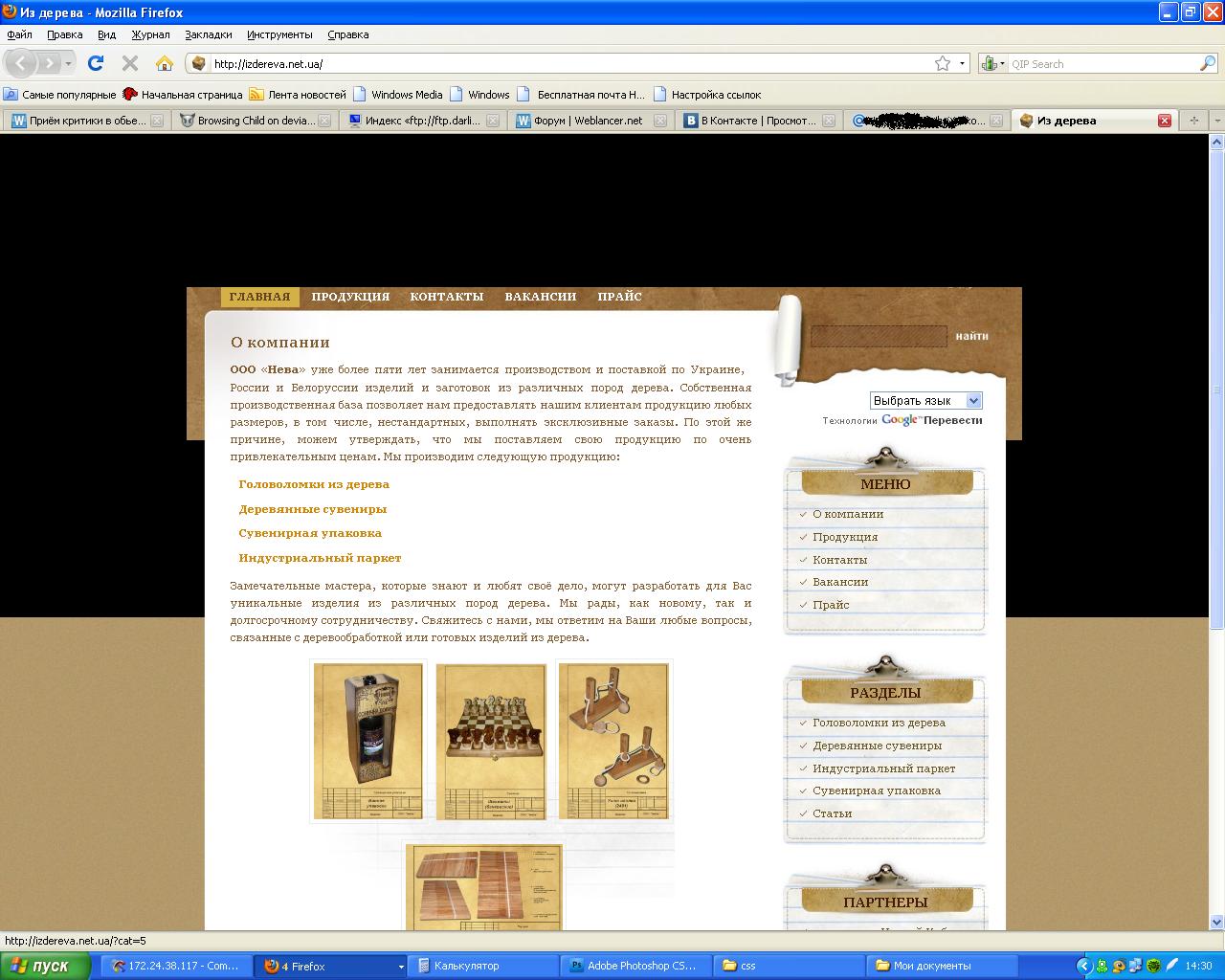Click the page's vertical scrollbar thumb
1225x980 pixels.
pos(1217,390)
